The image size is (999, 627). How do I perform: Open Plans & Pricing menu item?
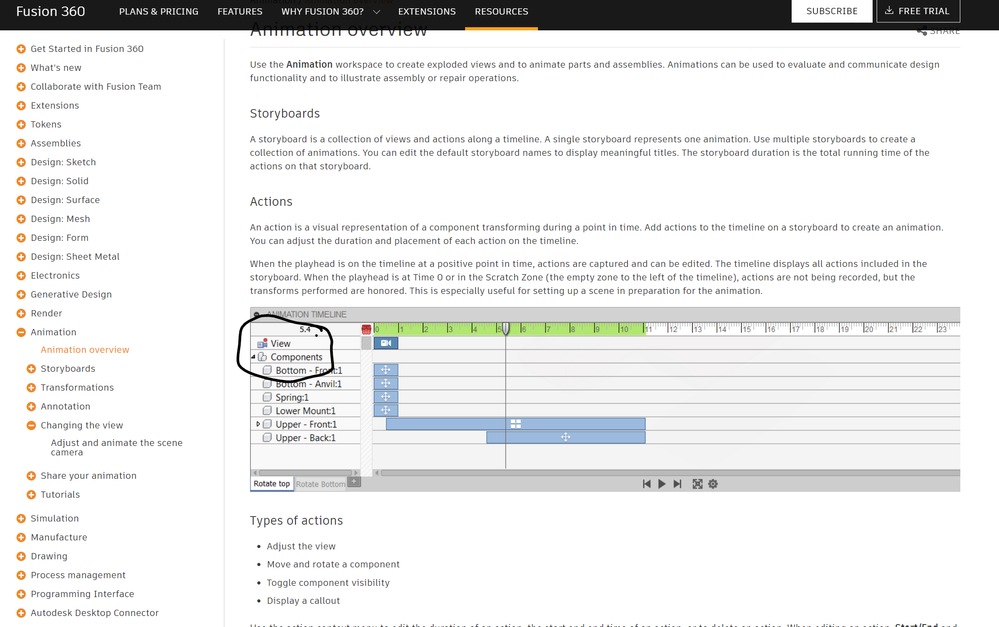coord(159,11)
